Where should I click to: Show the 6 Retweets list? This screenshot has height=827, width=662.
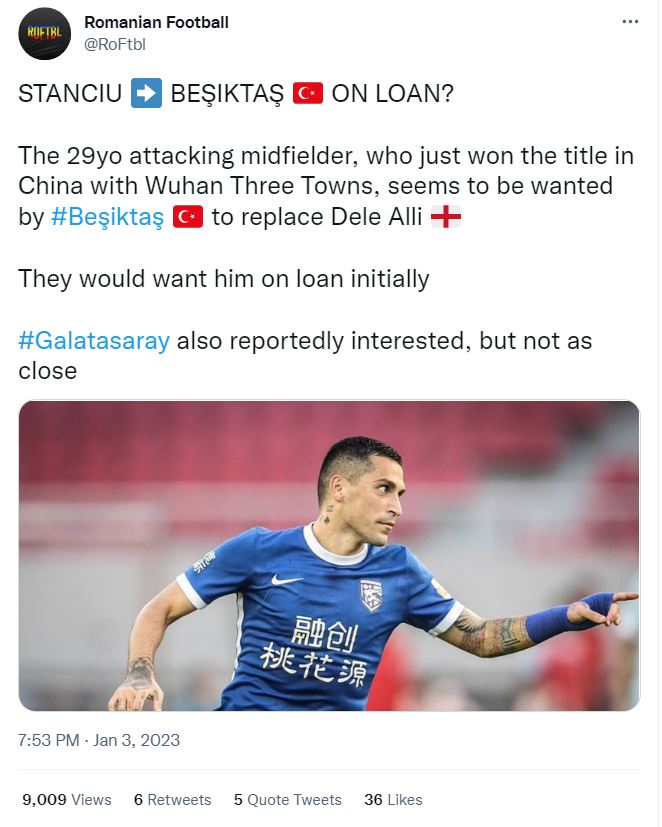[172, 800]
